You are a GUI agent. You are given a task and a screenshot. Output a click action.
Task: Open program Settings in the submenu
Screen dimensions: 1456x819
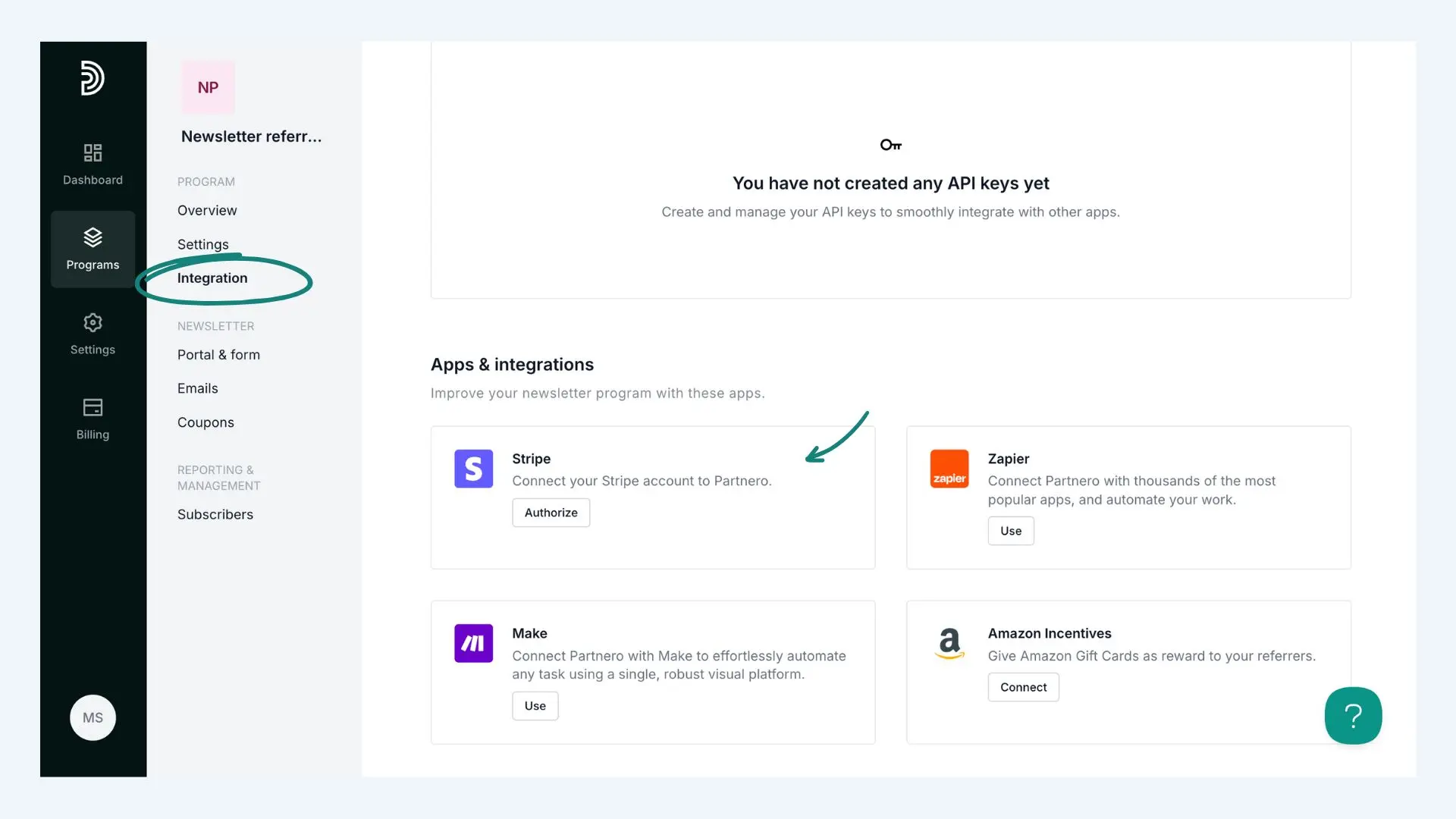click(x=202, y=244)
